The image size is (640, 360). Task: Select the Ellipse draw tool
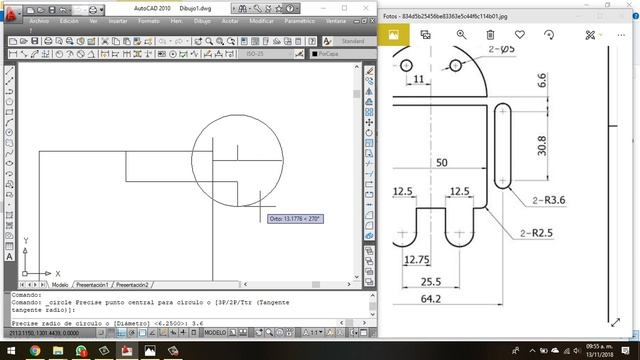9,163
